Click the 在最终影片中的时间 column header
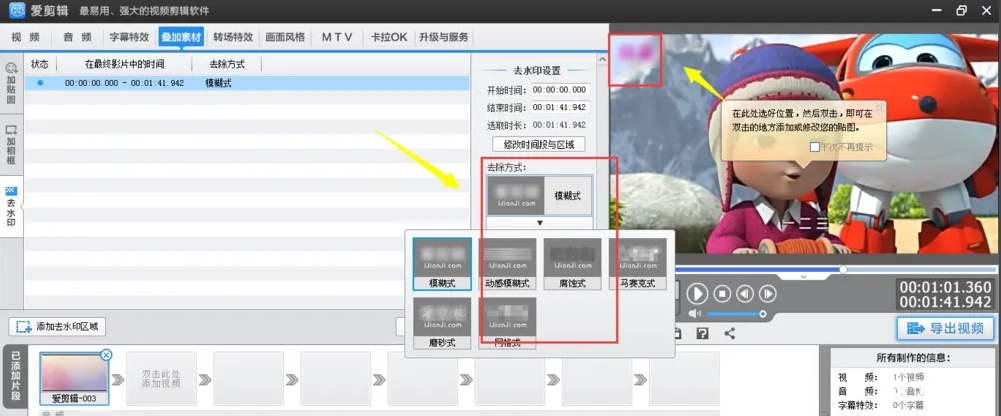Screen dimensions: 1001x416 (124, 64)
